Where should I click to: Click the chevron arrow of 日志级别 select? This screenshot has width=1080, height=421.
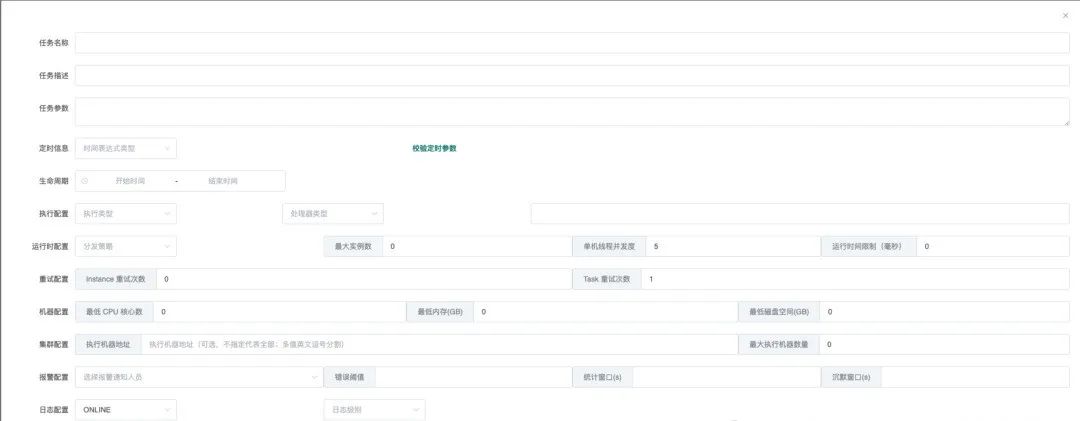(x=415, y=409)
